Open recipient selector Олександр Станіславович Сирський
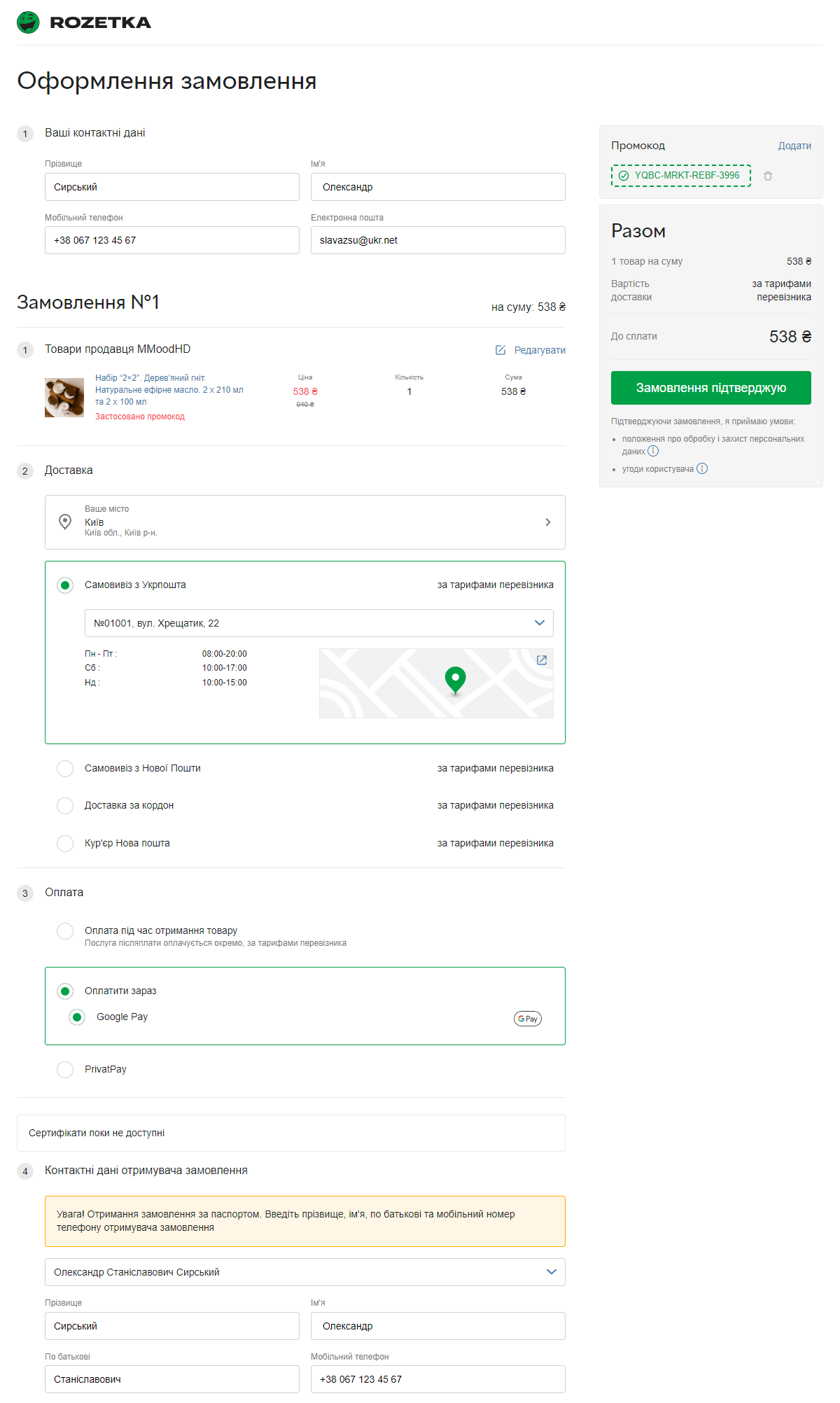 click(305, 1272)
